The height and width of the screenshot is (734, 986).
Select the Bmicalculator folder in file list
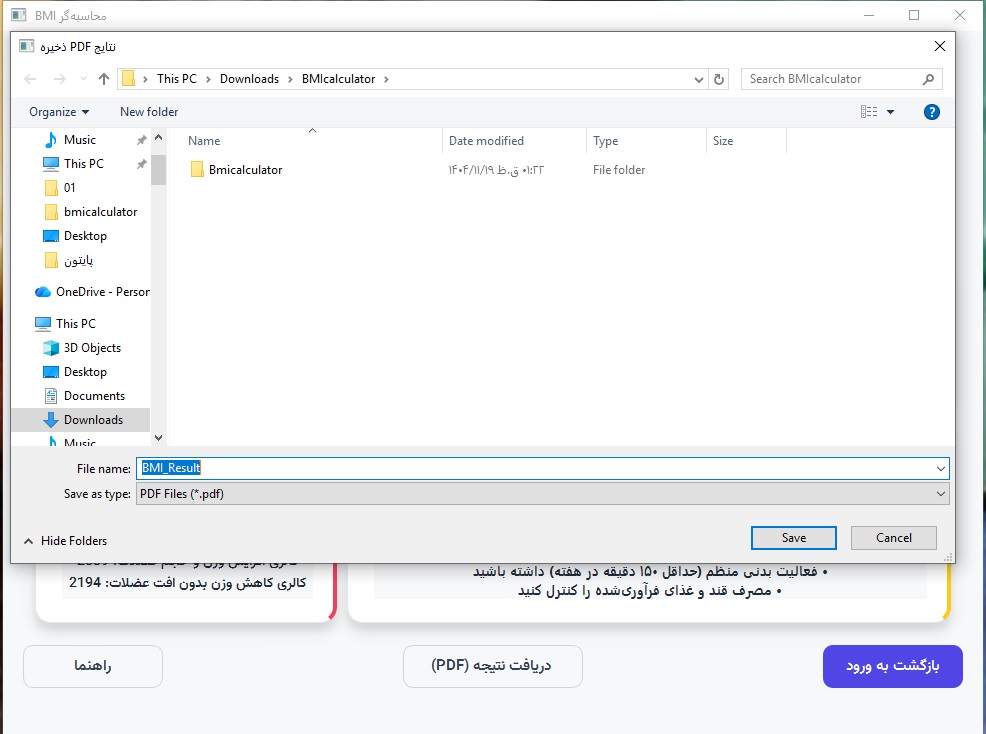[x=245, y=170]
